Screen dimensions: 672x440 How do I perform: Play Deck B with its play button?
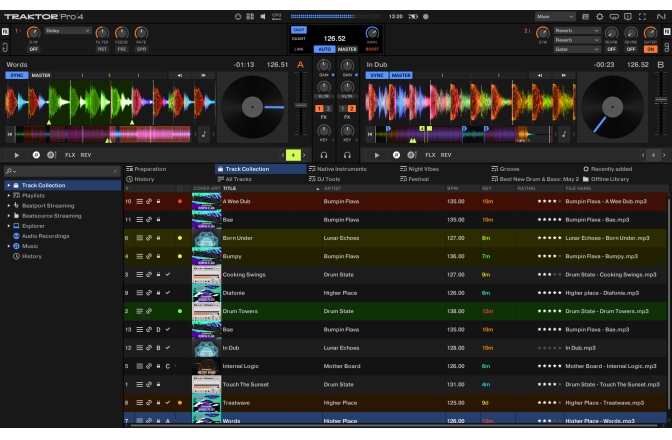[x=377, y=155]
